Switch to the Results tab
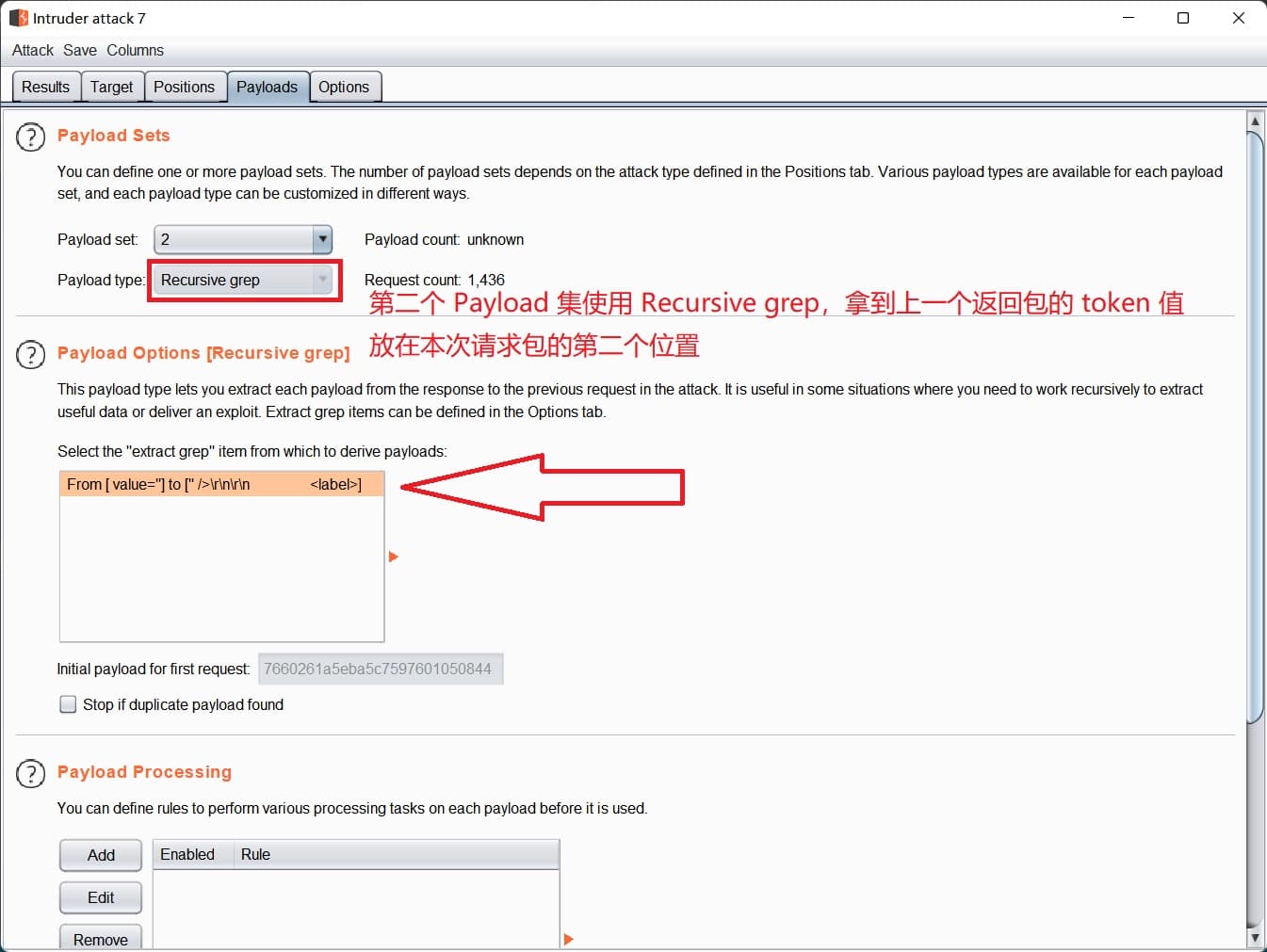 point(45,87)
